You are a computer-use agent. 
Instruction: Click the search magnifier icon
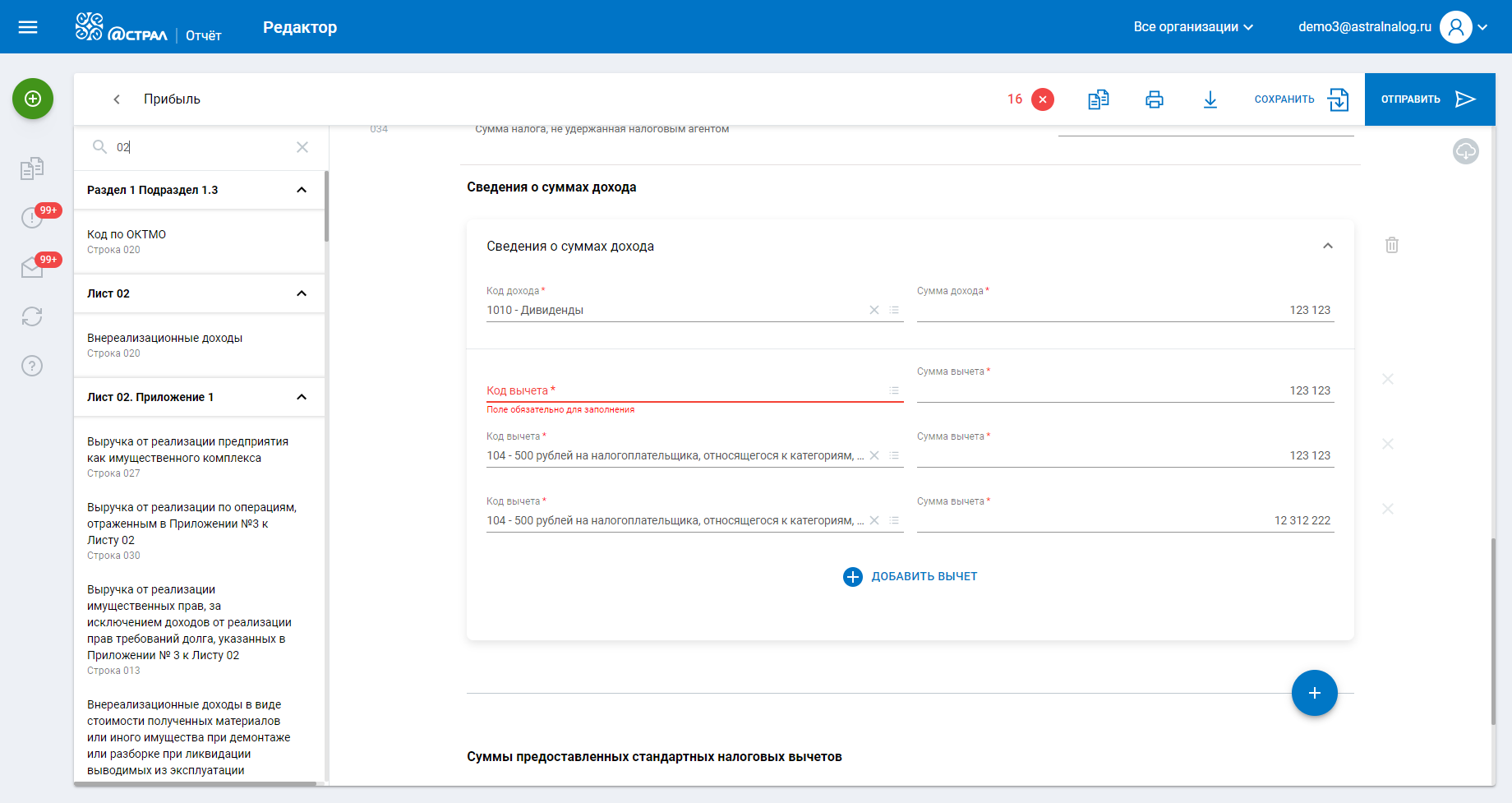pyautogui.click(x=99, y=147)
